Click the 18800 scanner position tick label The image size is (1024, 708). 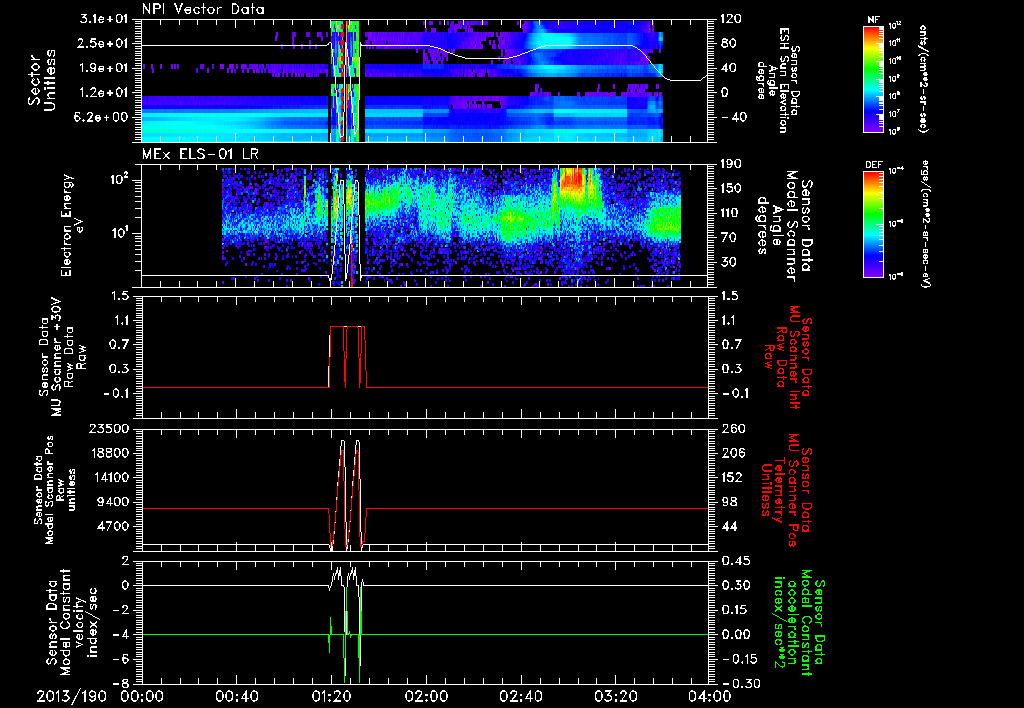click(108, 453)
